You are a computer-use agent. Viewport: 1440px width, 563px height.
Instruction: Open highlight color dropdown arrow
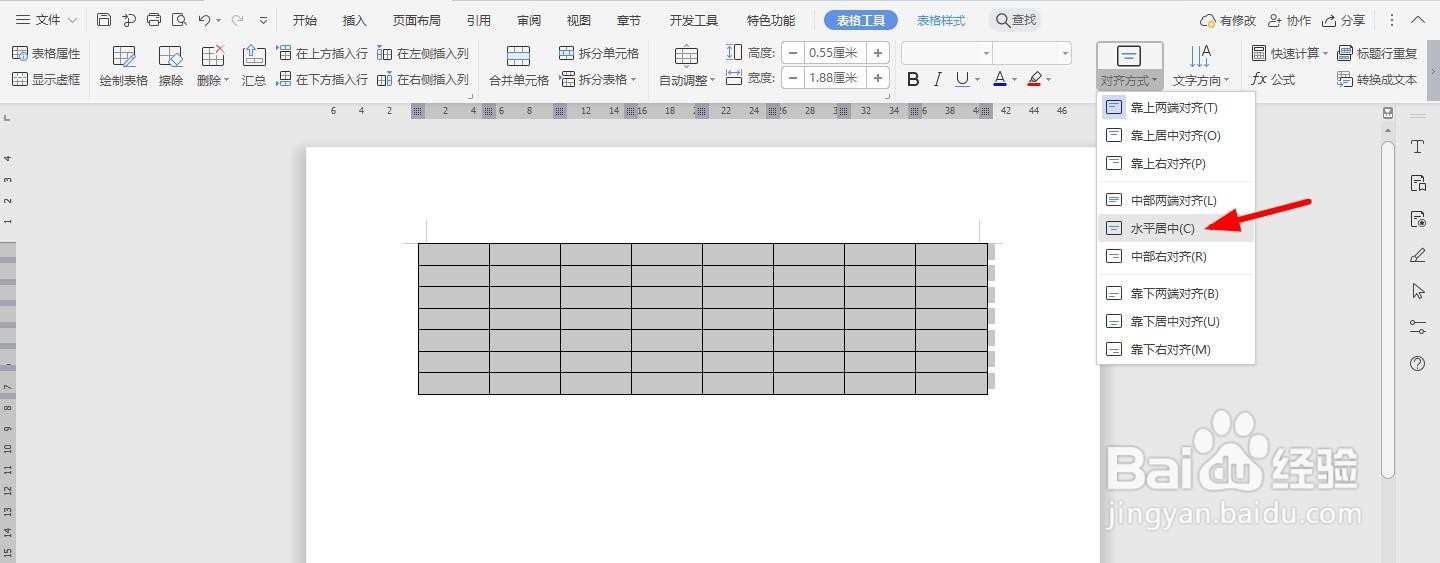pos(1050,80)
